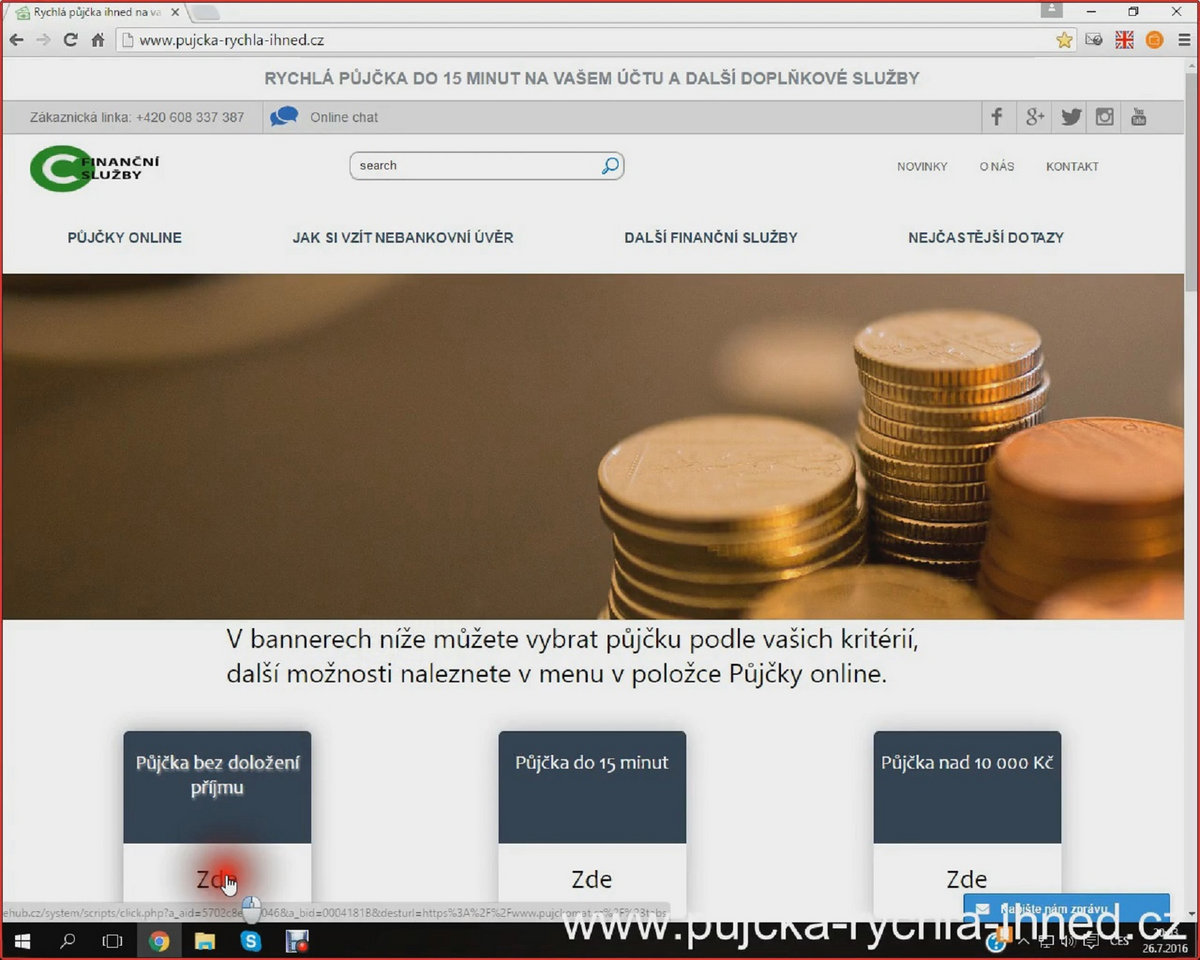Viewport: 1200px width, 960px height.
Task: Click the browser forward arrow
Action: [43, 40]
